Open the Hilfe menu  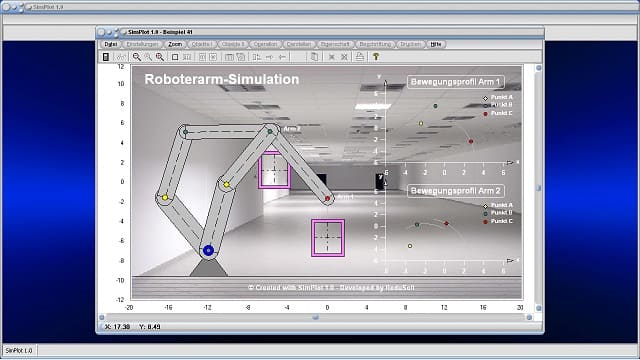[436, 44]
